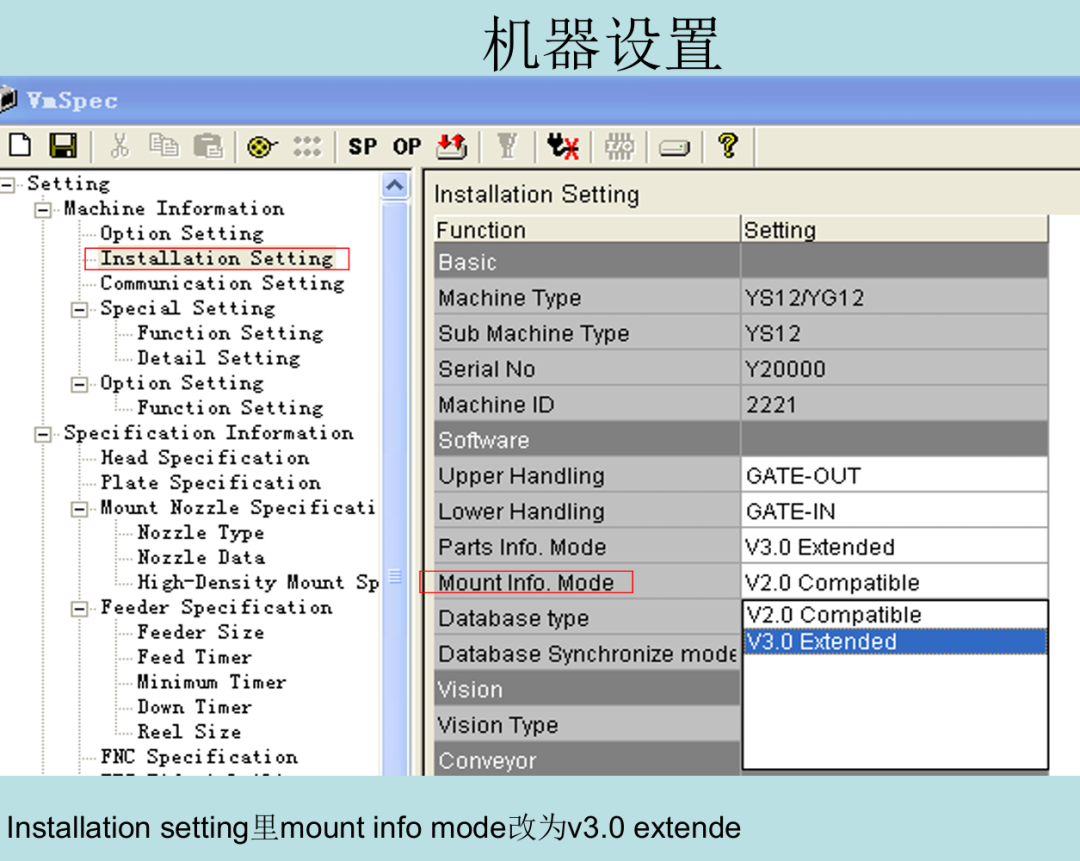Collapse the Mount Nozzle Specification node

pyautogui.click(x=80, y=509)
